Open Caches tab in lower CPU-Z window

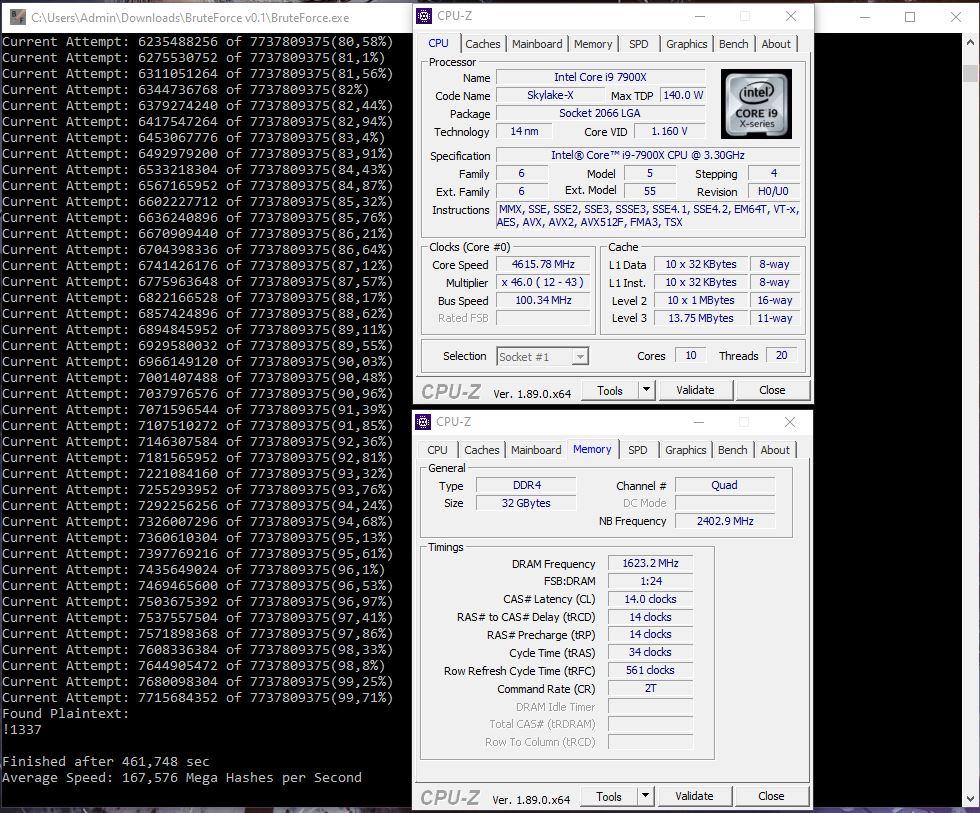pyautogui.click(x=481, y=450)
